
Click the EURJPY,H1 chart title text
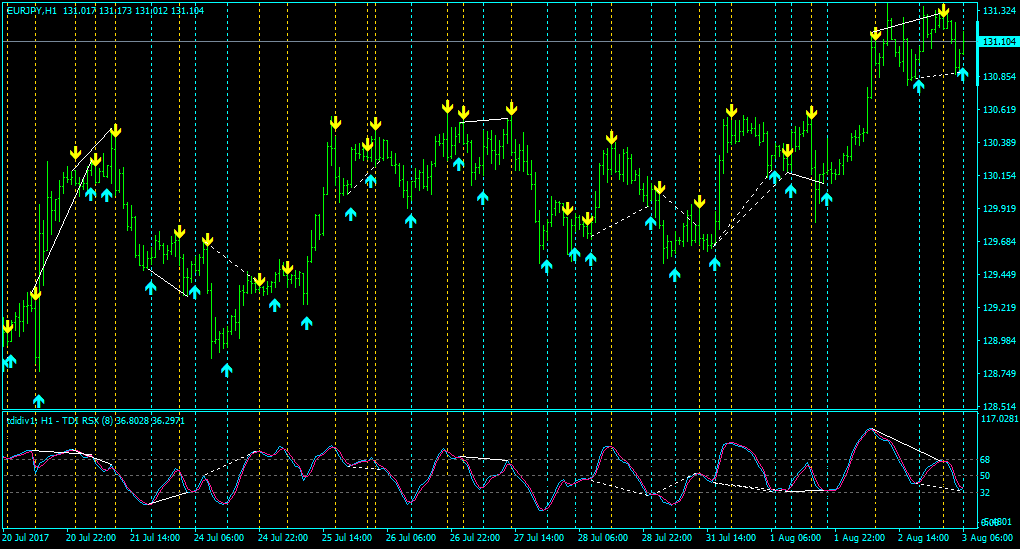[32, 11]
